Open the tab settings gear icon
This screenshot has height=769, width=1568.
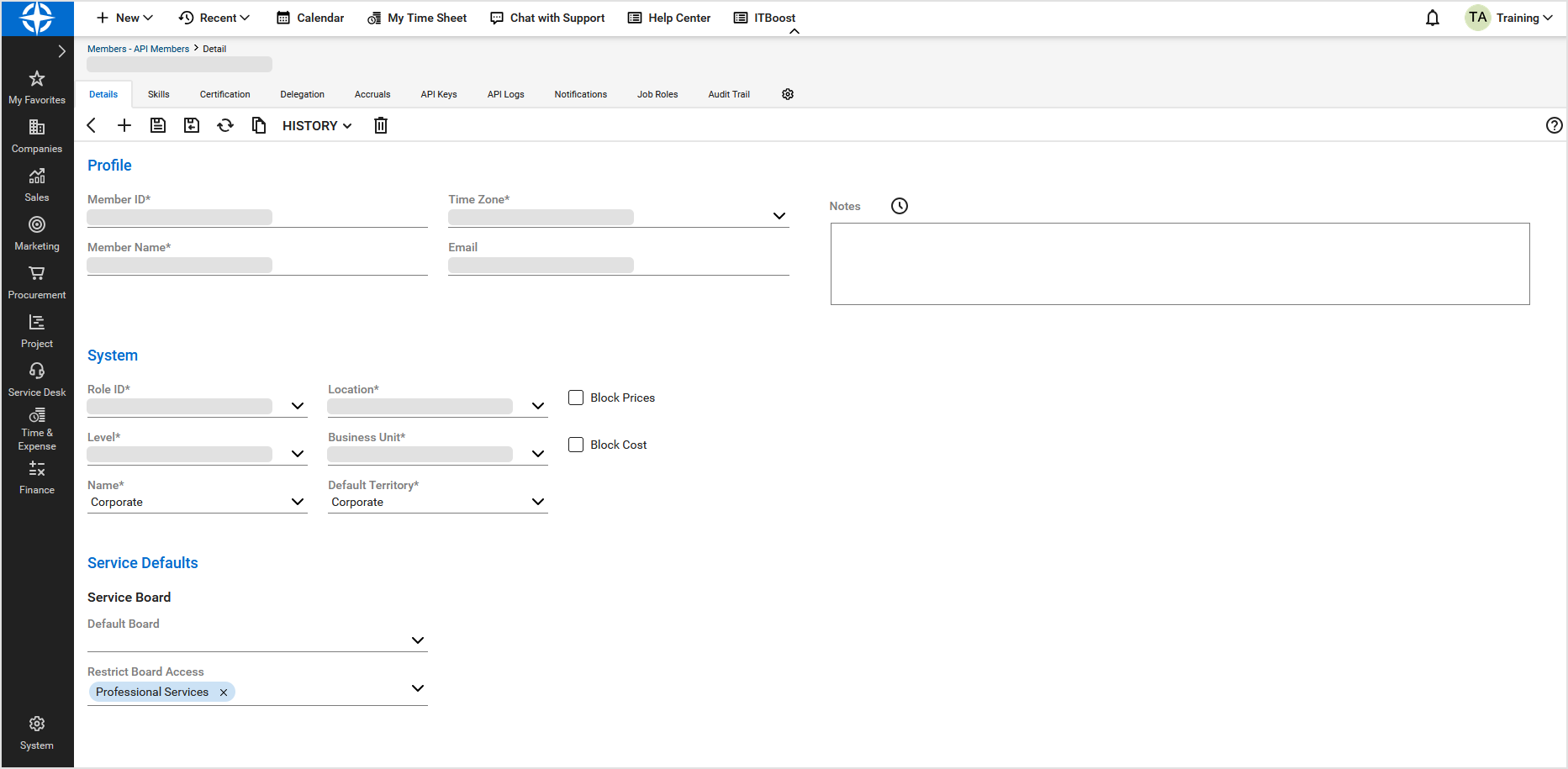pos(788,94)
